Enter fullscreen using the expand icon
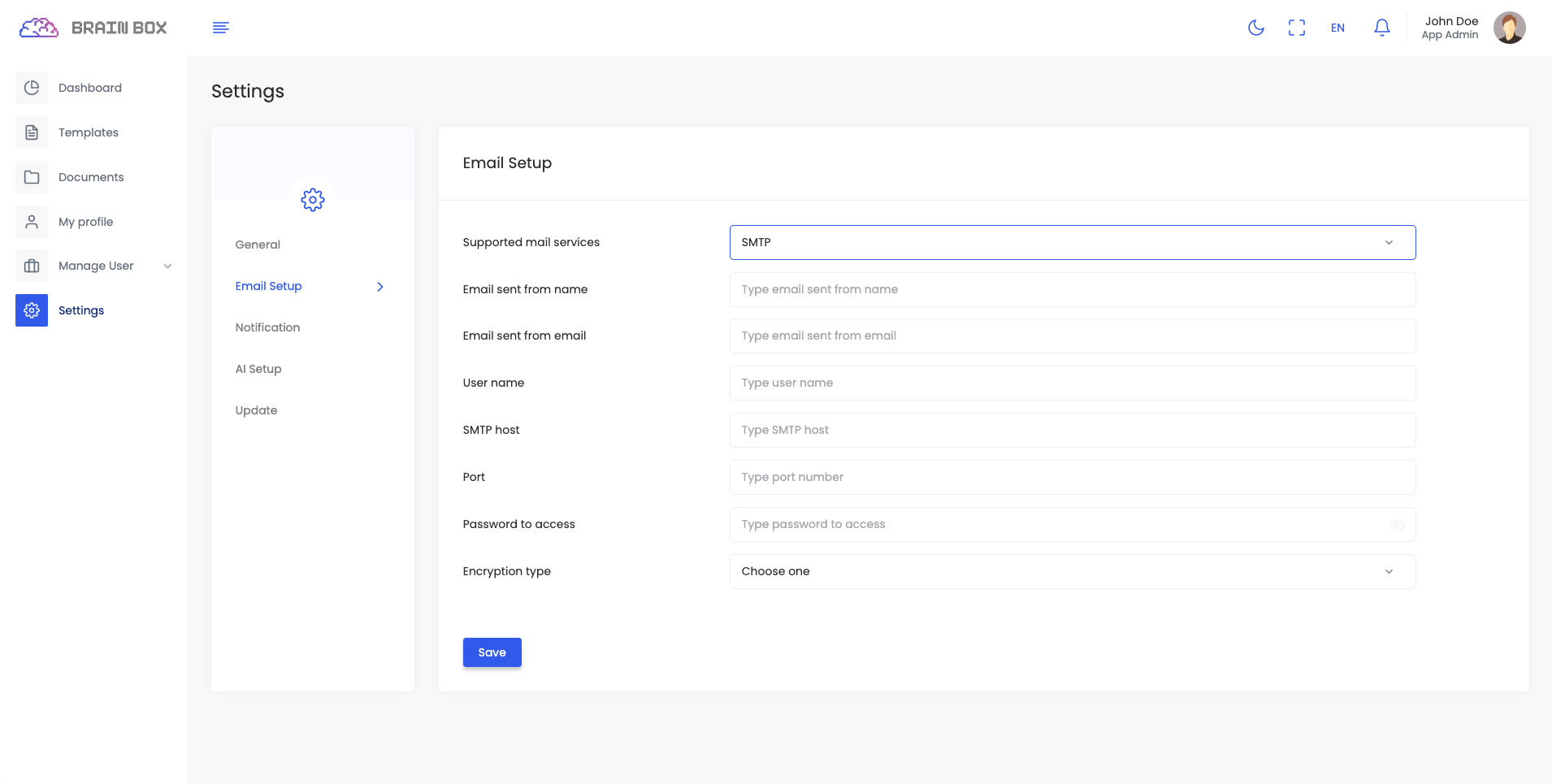The image size is (1552, 784). tap(1297, 28)
